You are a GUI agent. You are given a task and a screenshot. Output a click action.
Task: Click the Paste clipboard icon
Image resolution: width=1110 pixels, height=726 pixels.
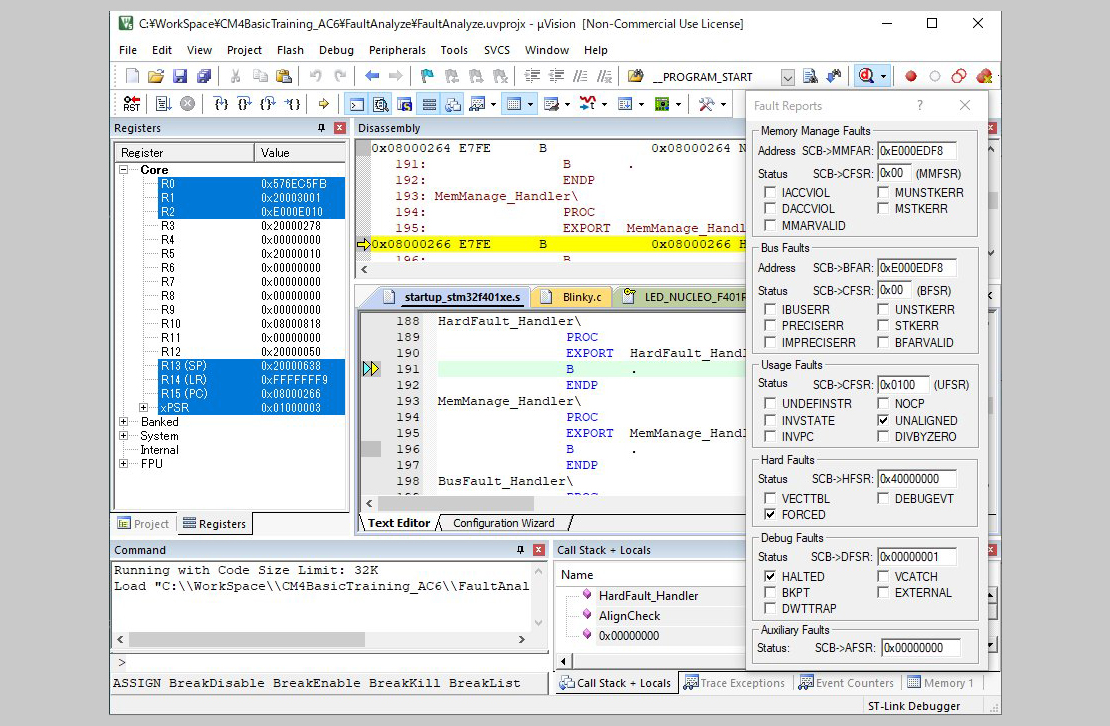[284, 76]
